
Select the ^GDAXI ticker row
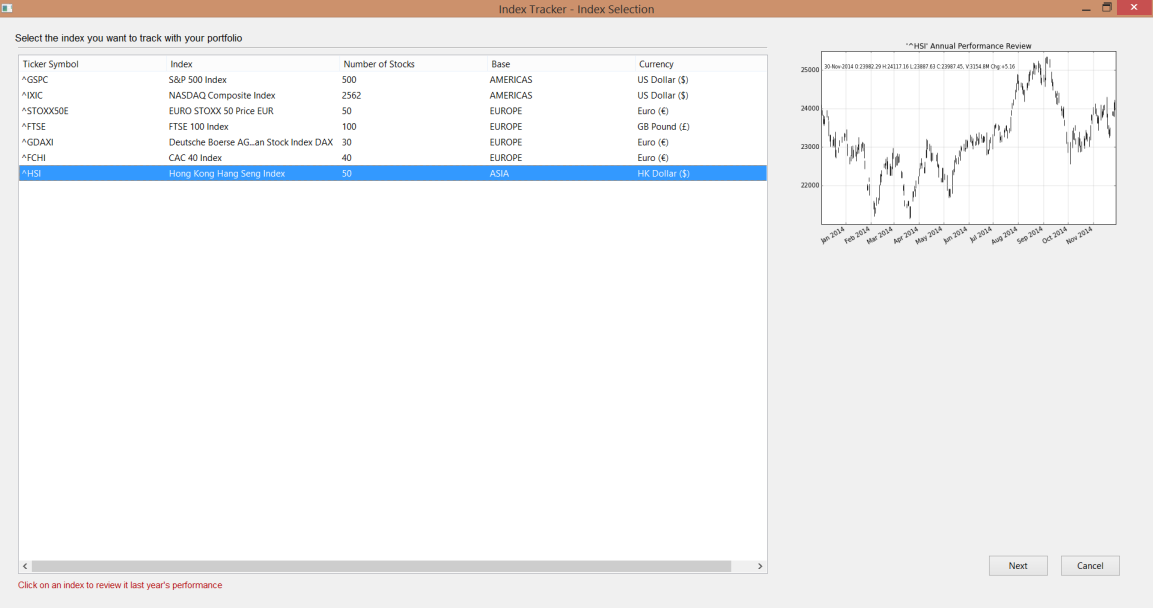[393, 143]
